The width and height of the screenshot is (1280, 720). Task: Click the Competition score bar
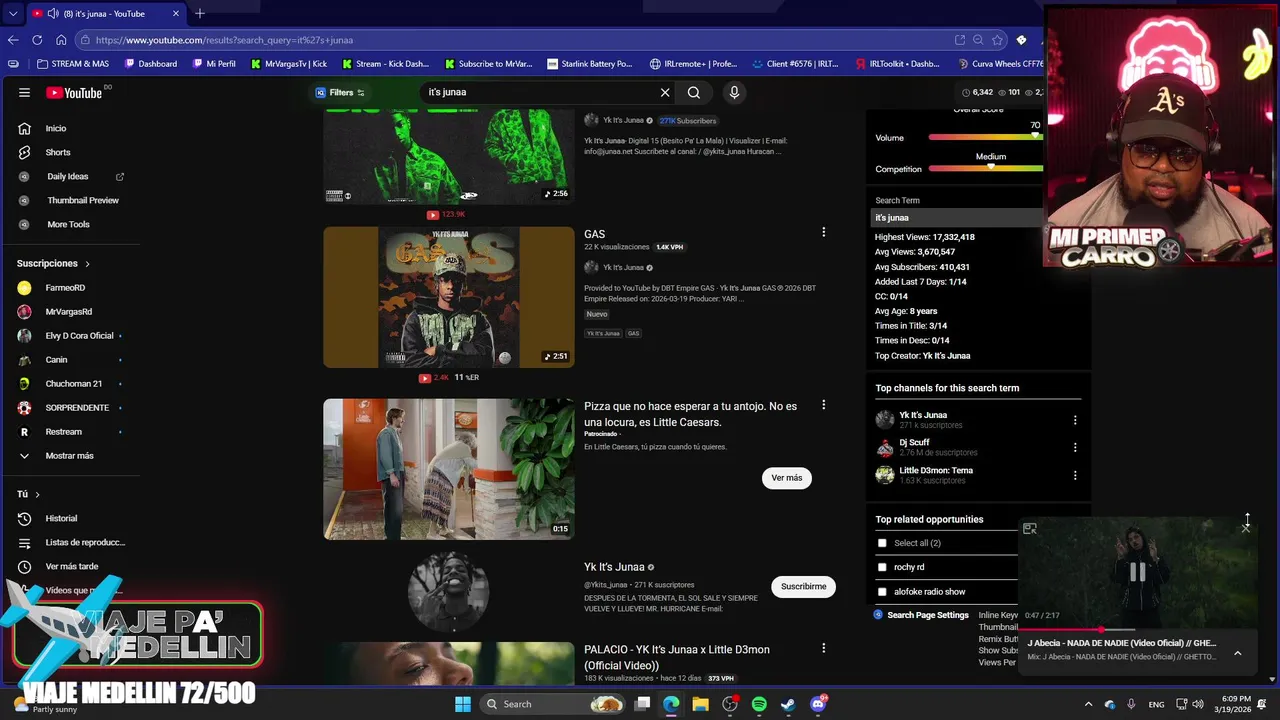[985, 169]
